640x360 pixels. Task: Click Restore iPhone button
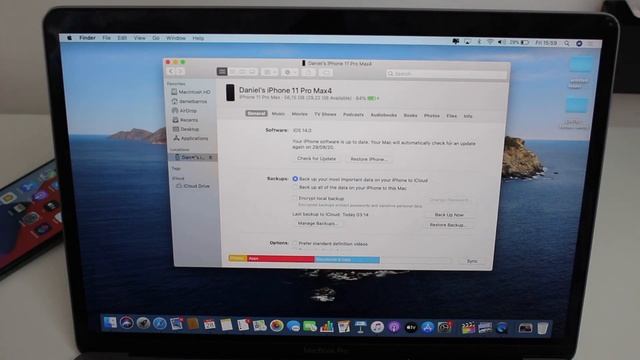(369, 159)
